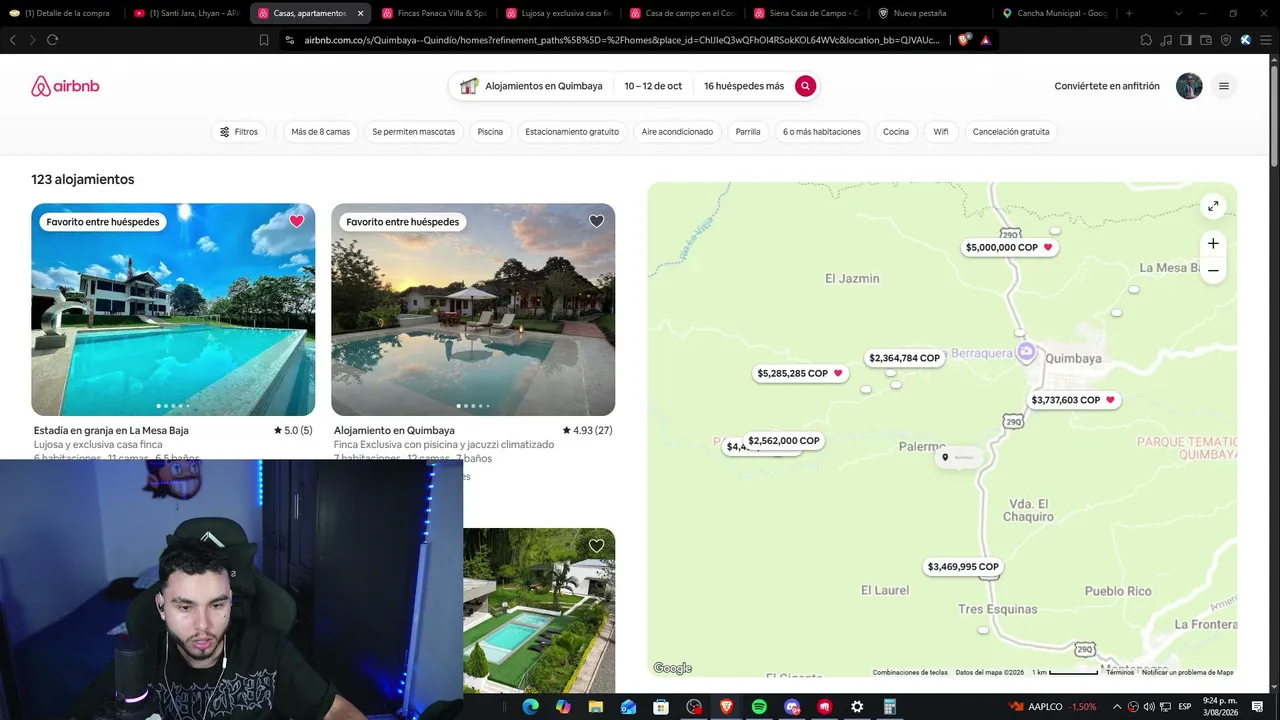Toggle the Se permiten mascotas filter
The width and height of the screenshot is (1280, 720).
click(x=414, y=132)
